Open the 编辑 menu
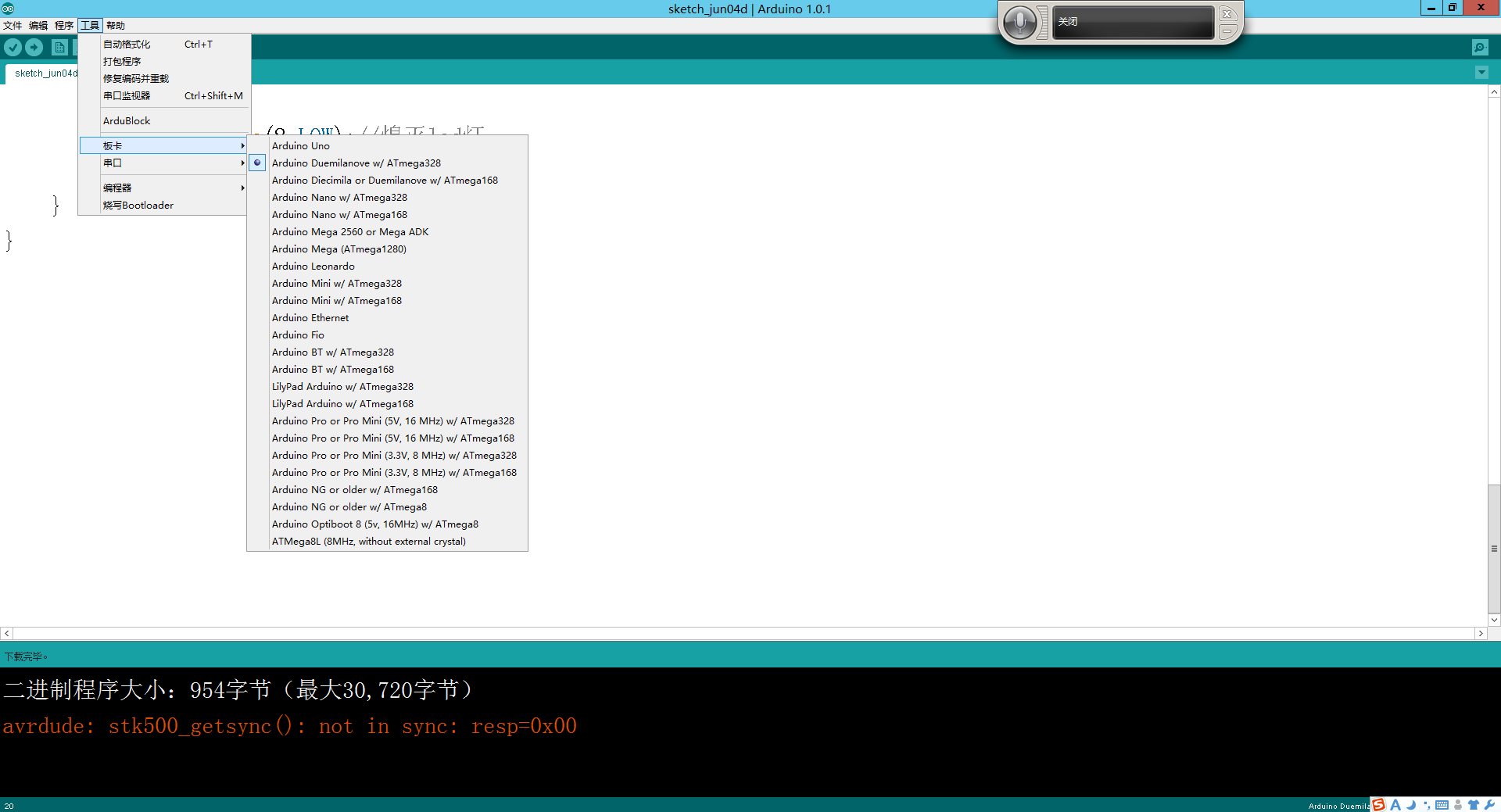The width and height of the screenshot is (1501, 812). (x=38, y=26)
